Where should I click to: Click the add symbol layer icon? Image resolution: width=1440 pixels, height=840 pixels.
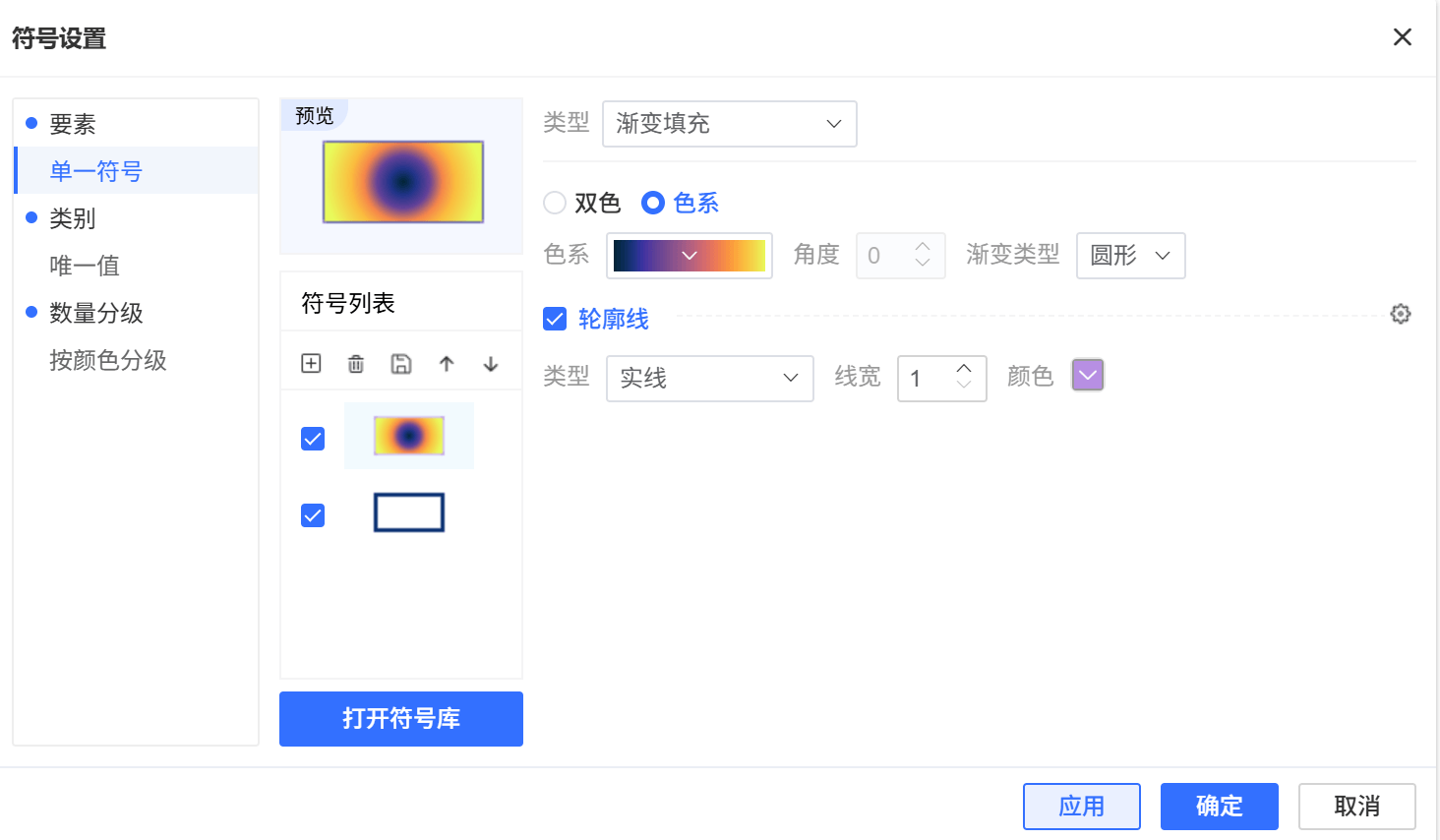tap(311, 364)
